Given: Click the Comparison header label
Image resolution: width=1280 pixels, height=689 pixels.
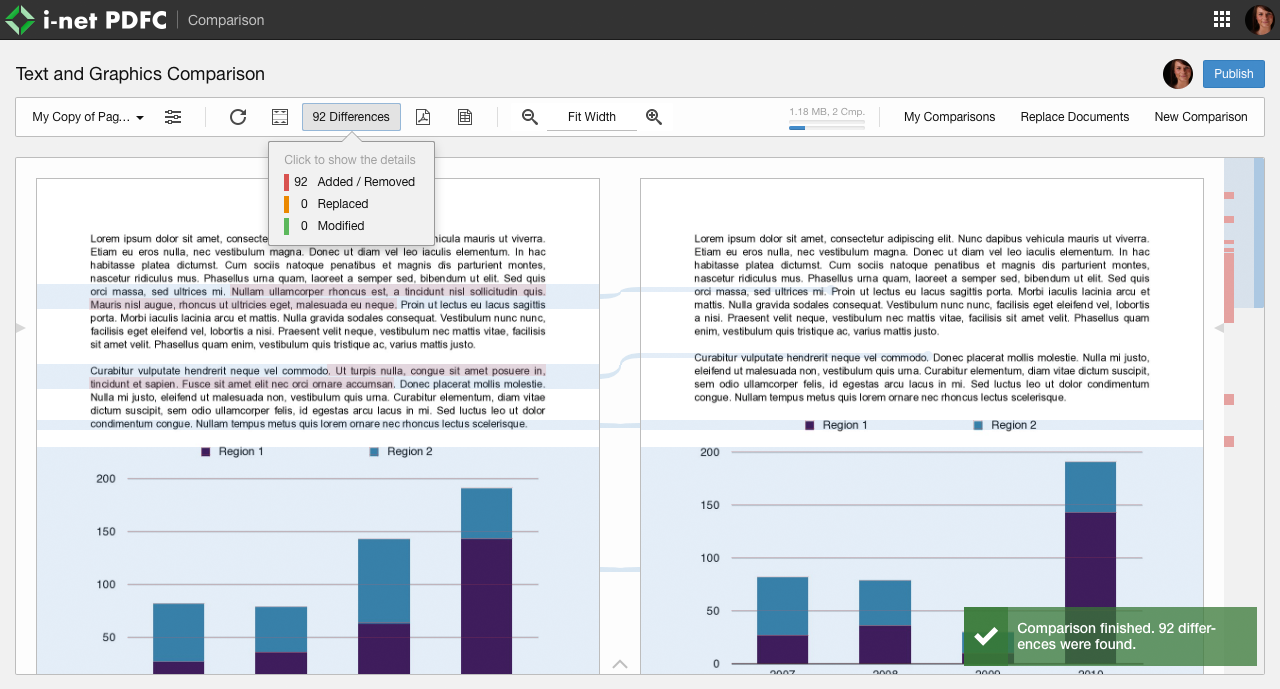Looking at the screenshot, I should pos(226,20).
